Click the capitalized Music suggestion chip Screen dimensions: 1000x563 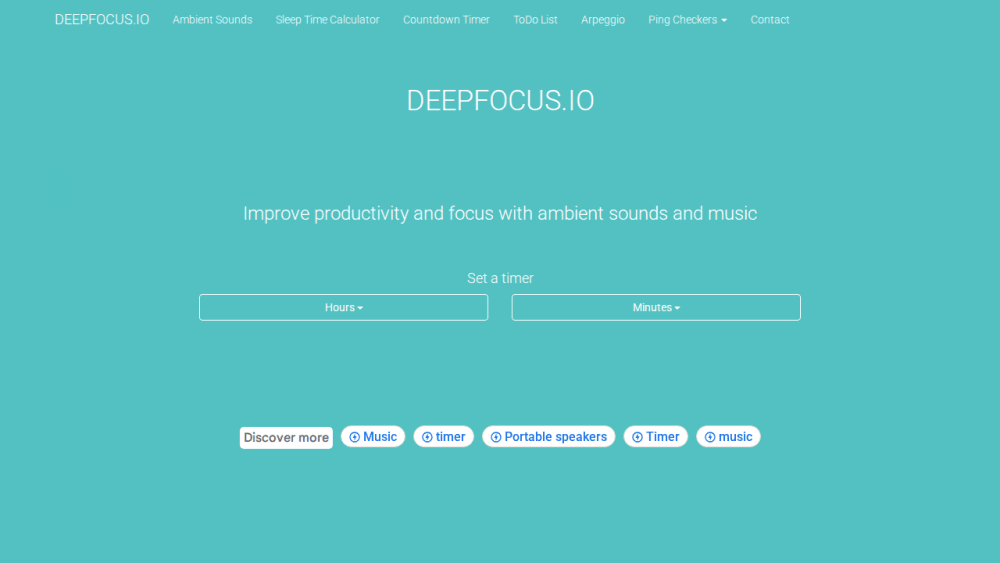[x=373, y=437]
